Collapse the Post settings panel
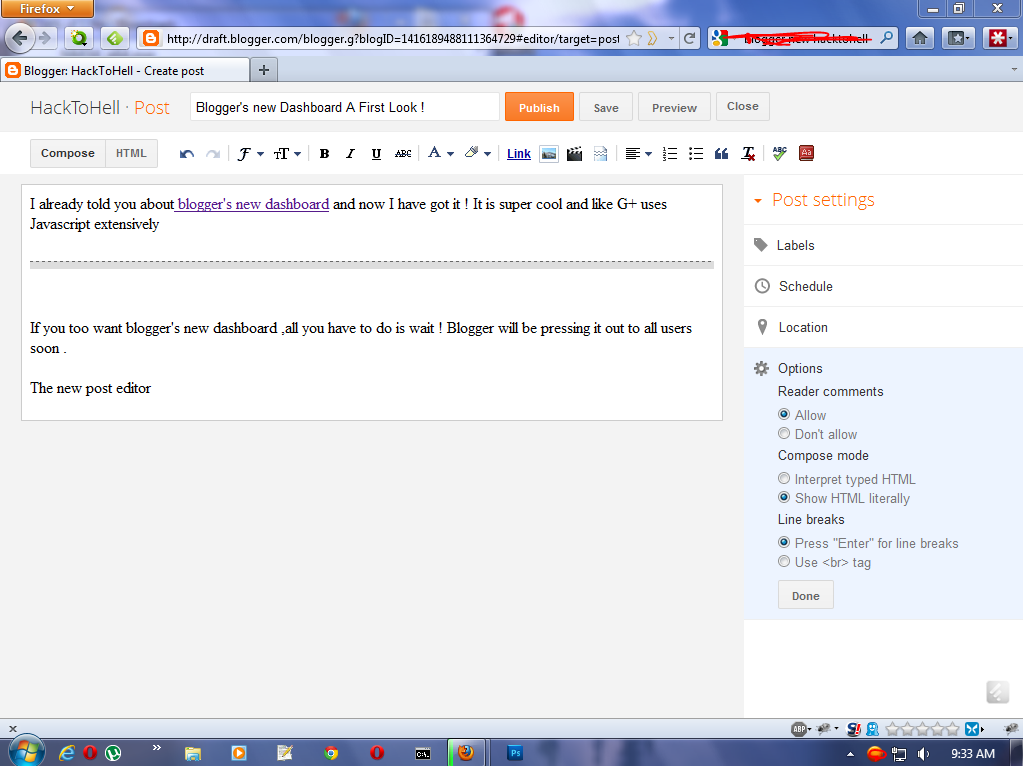1023x766 pixels. coord(757,200)
